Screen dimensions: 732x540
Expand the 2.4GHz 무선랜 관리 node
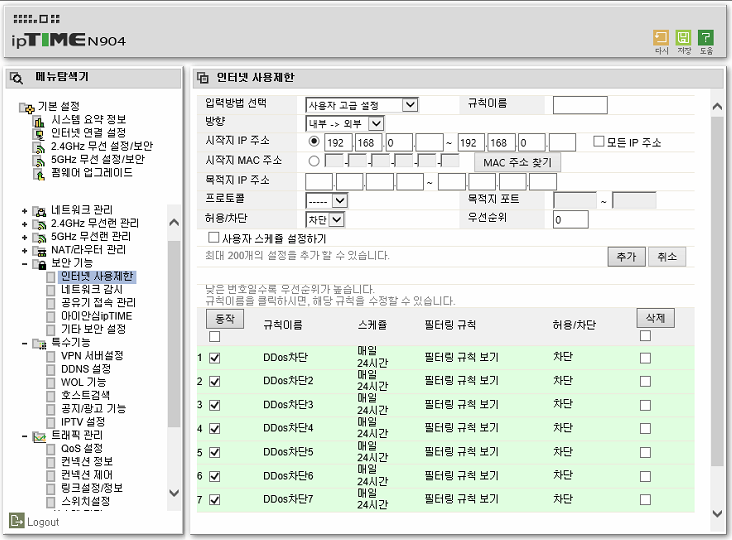coord(25,224)
